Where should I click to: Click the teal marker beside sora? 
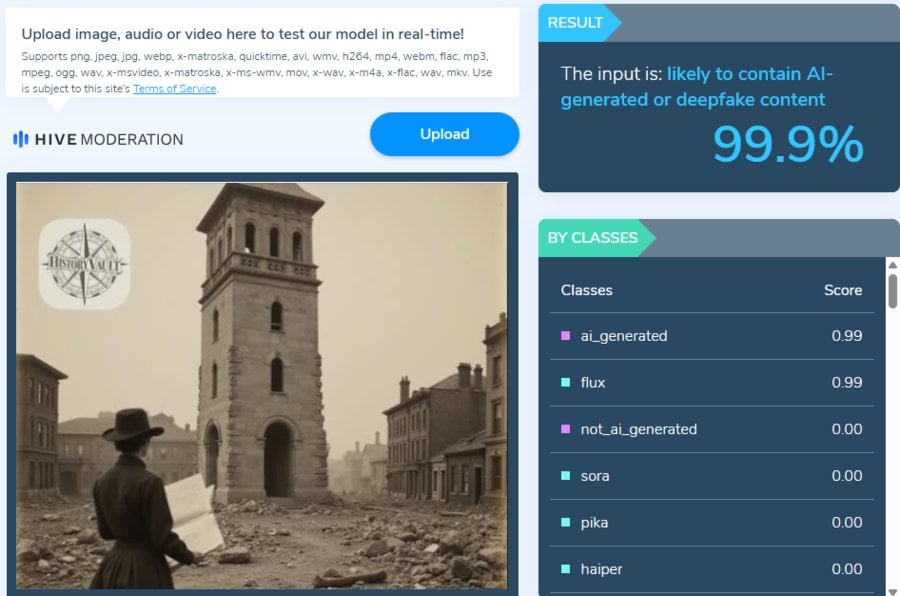pos(566,476)
